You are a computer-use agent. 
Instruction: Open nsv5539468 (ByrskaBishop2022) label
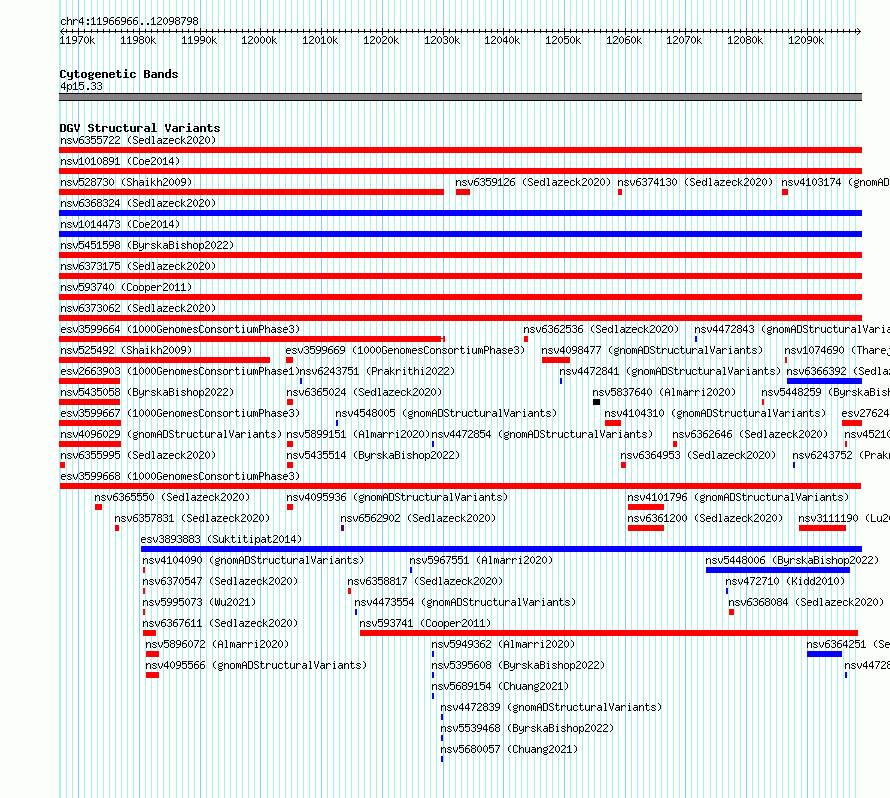[x=527, y=728]
